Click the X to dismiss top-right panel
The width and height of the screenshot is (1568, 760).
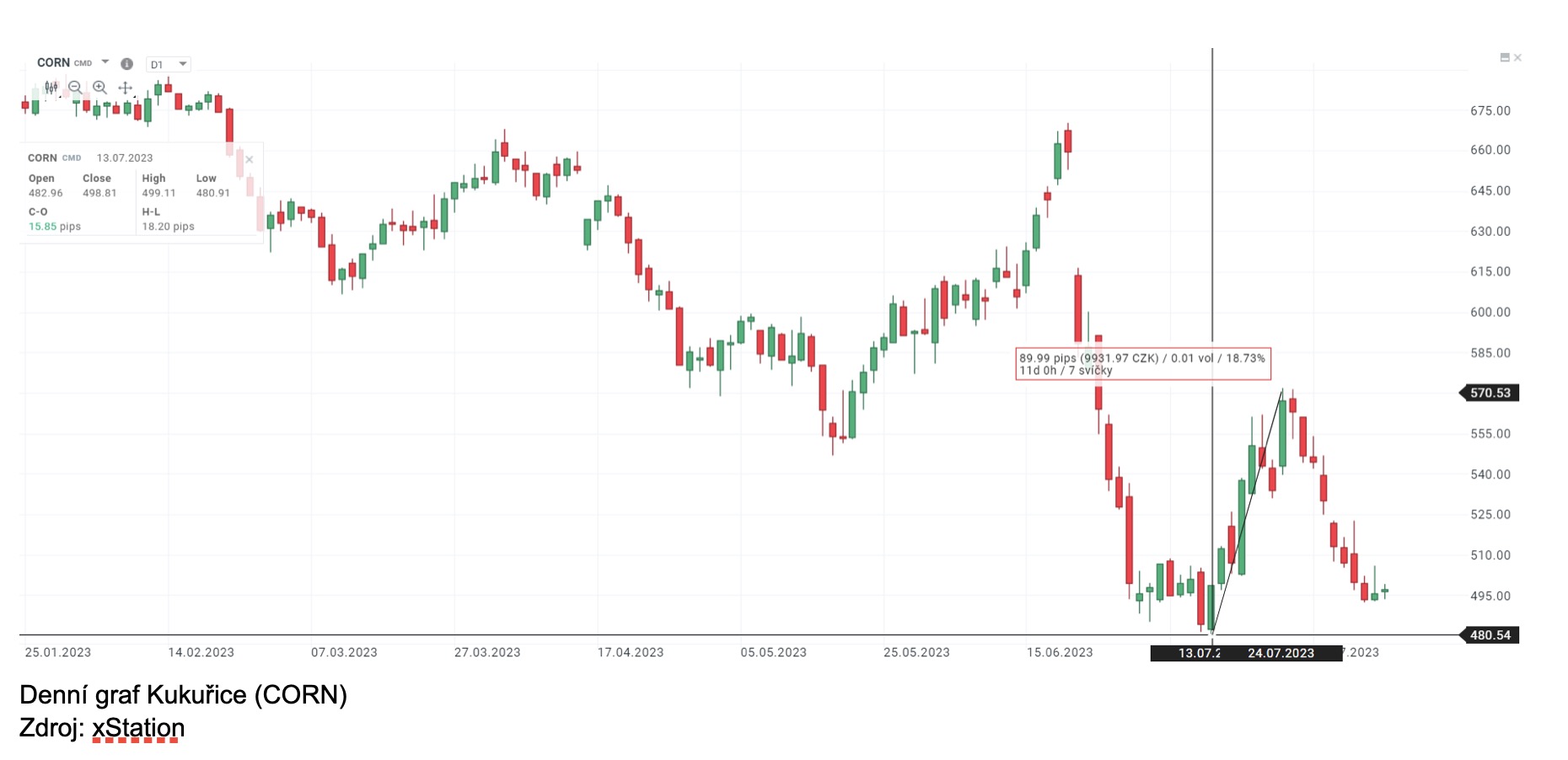coord(1518,57)
